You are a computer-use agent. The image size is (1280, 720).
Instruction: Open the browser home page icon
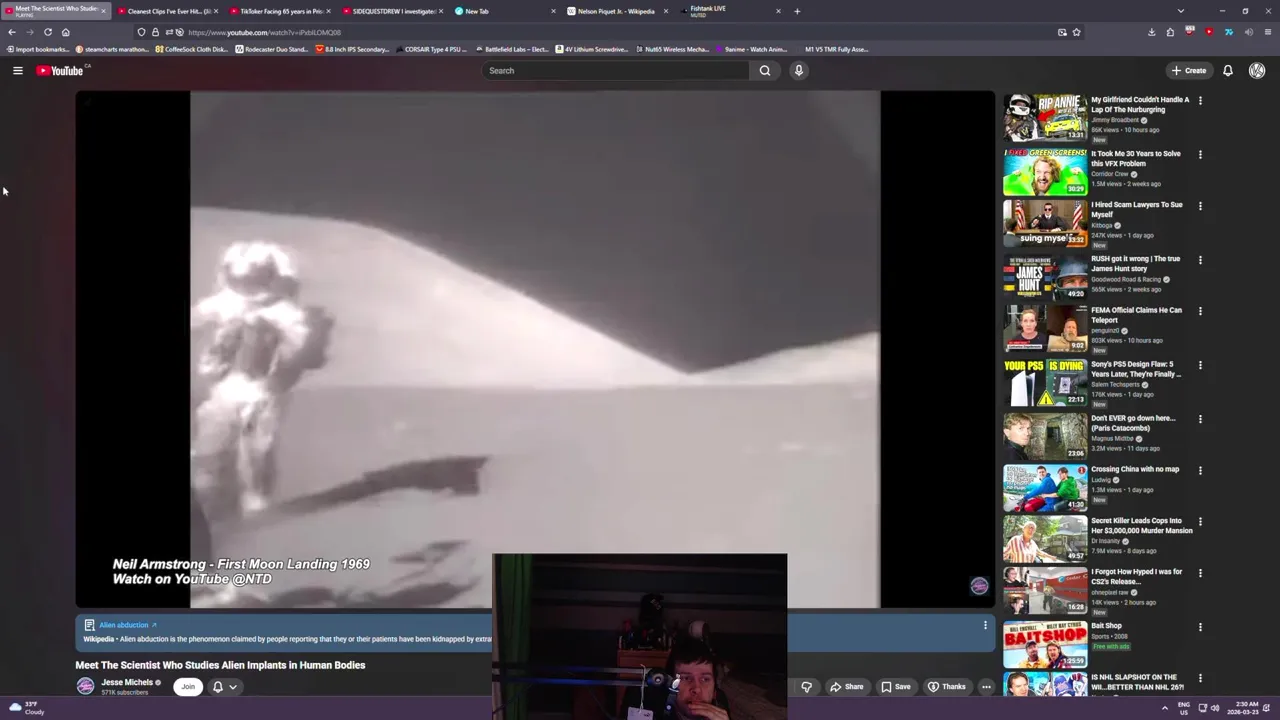[66, 32]
